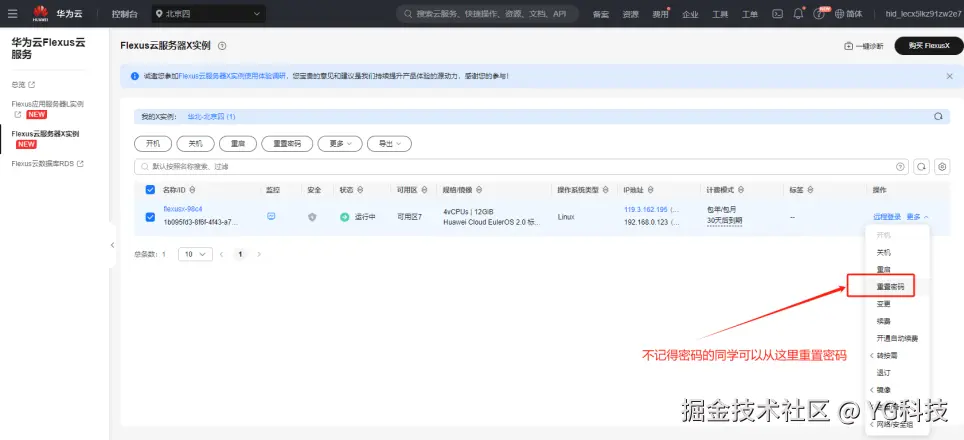The width and height of the screenshot is (964, 440).
Task: Close the blue survey banner
Action: pyautogui.click(x=949, y=76)
